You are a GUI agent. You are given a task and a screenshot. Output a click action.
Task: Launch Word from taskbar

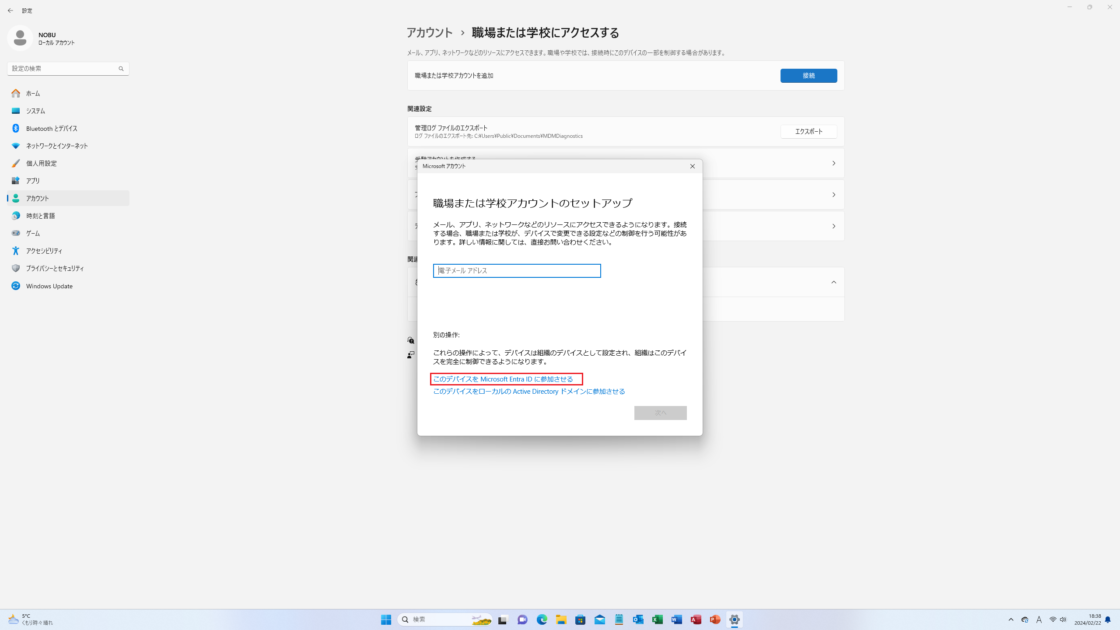pyautogui.click(x=676, y=619)
